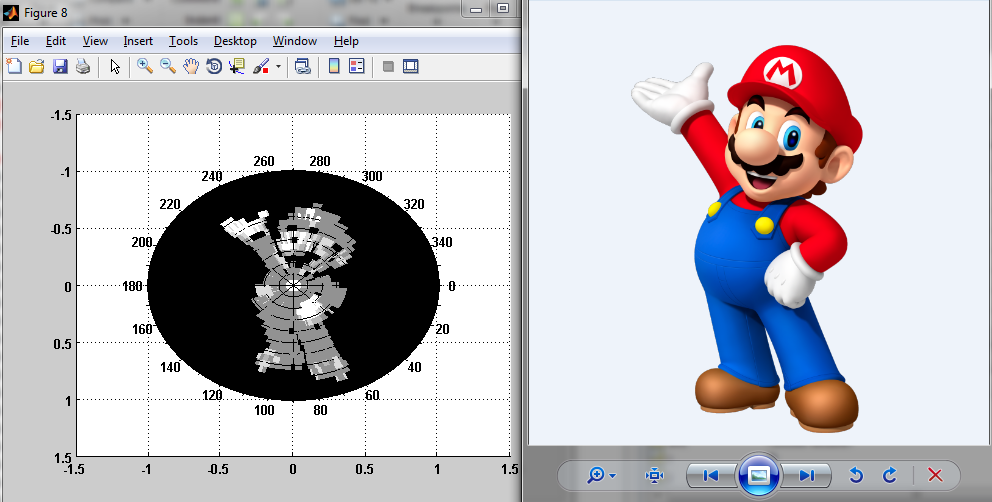This screenshot has width=992, height=502.
Task: Enable the Pan hand tool
Action: (191, 66)
